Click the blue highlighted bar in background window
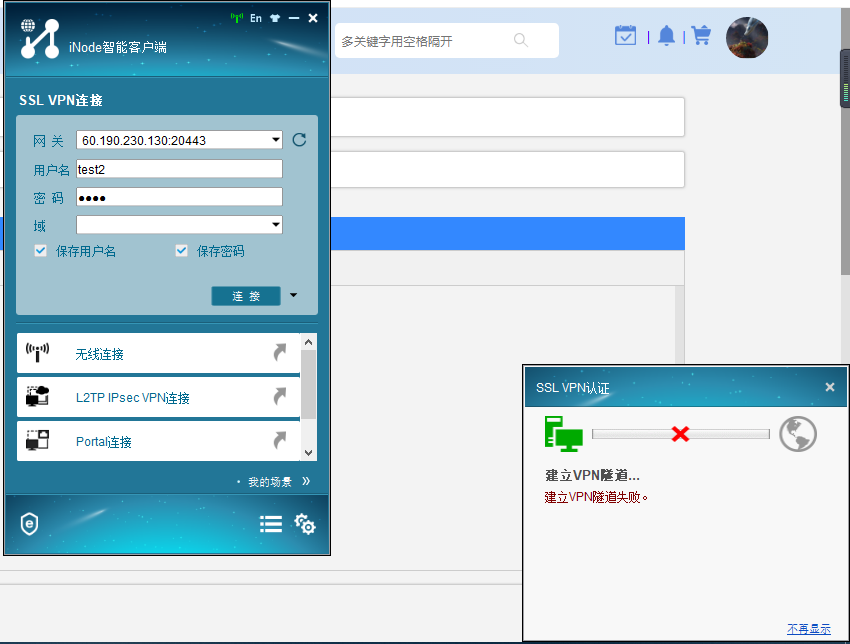The image size is (850, 644). [507, 234]
